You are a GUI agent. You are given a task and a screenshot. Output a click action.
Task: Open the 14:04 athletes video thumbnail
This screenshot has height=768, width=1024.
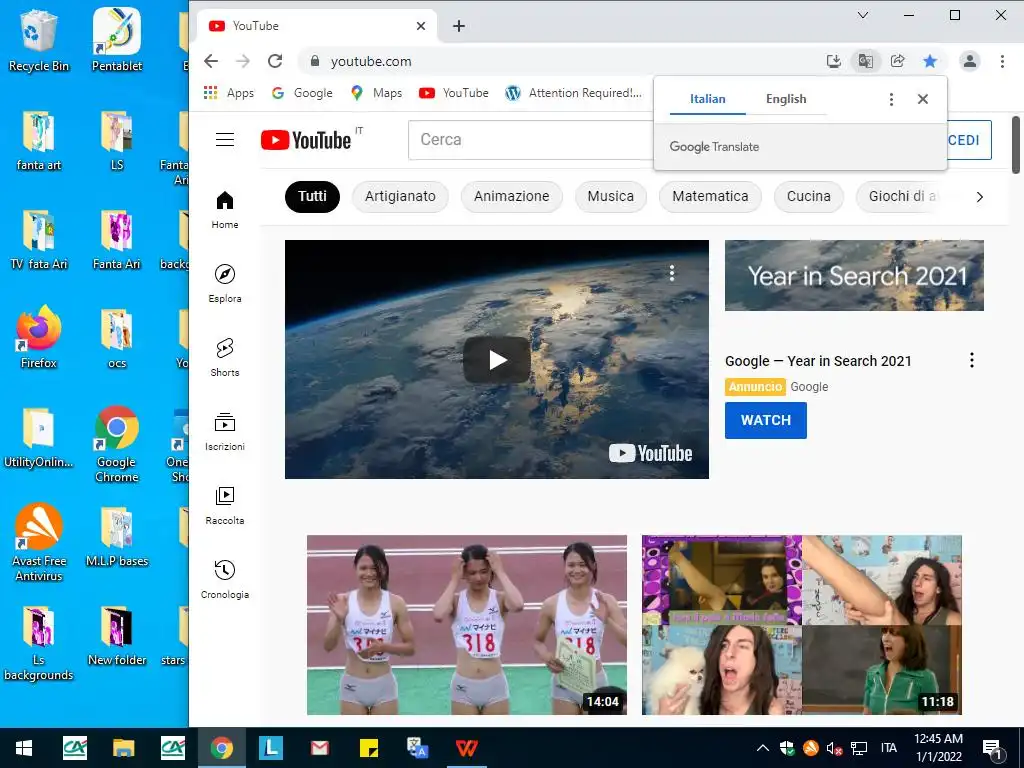tap(467, 625)
